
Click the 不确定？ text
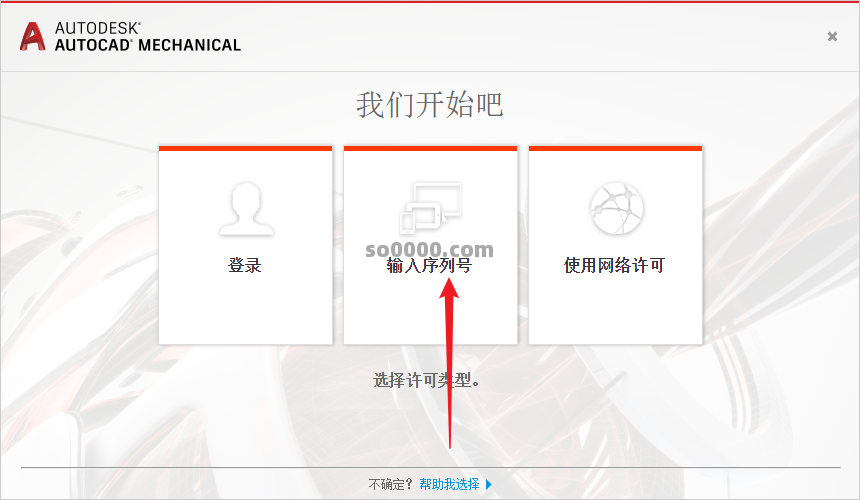(x=390, y=485)
